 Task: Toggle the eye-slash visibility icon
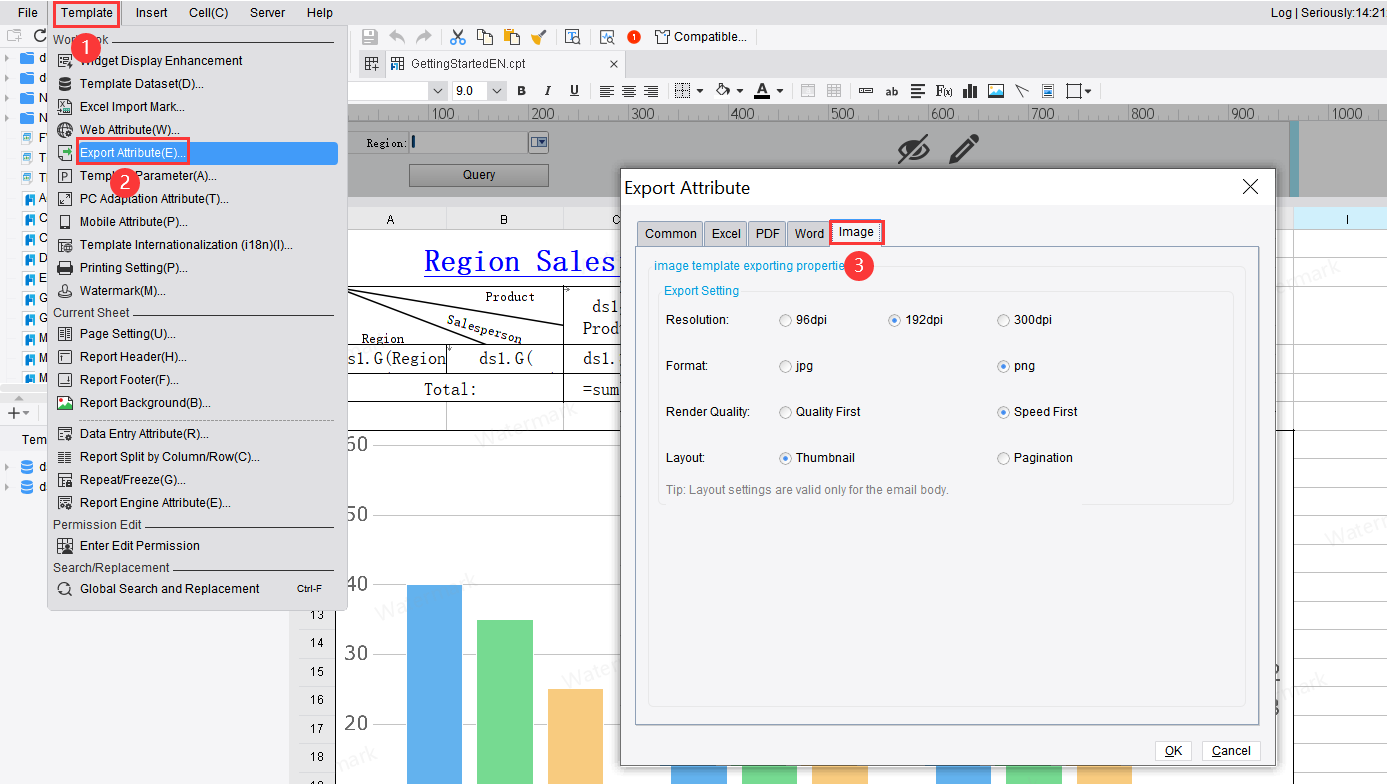pyautogui.click(x=913, y=150)
